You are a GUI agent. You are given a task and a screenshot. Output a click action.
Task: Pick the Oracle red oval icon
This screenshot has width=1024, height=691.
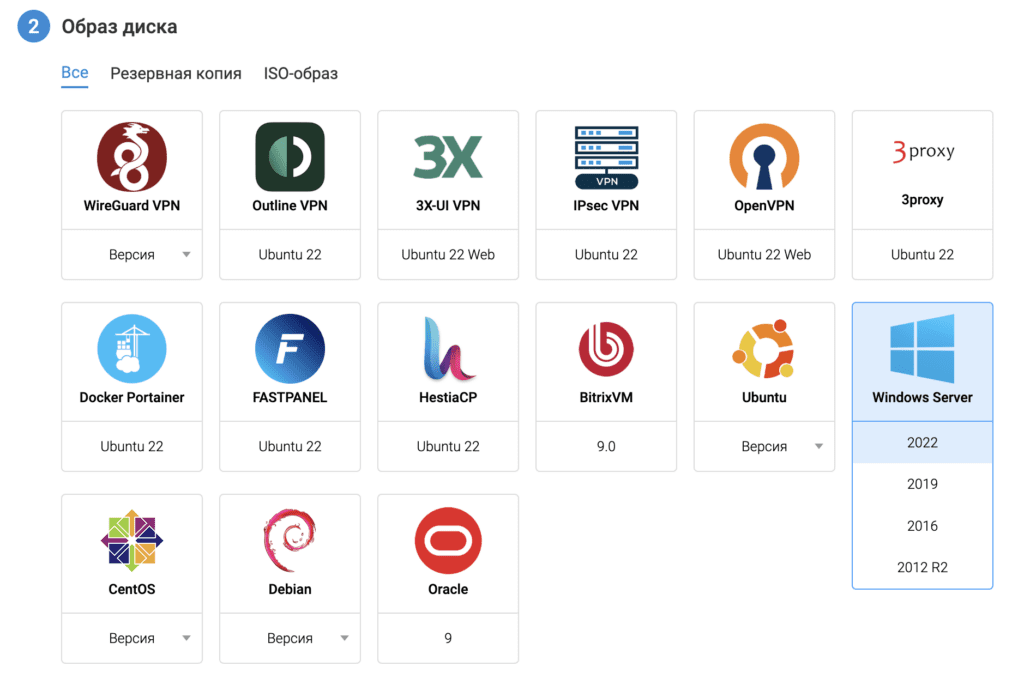pos(448,541)
